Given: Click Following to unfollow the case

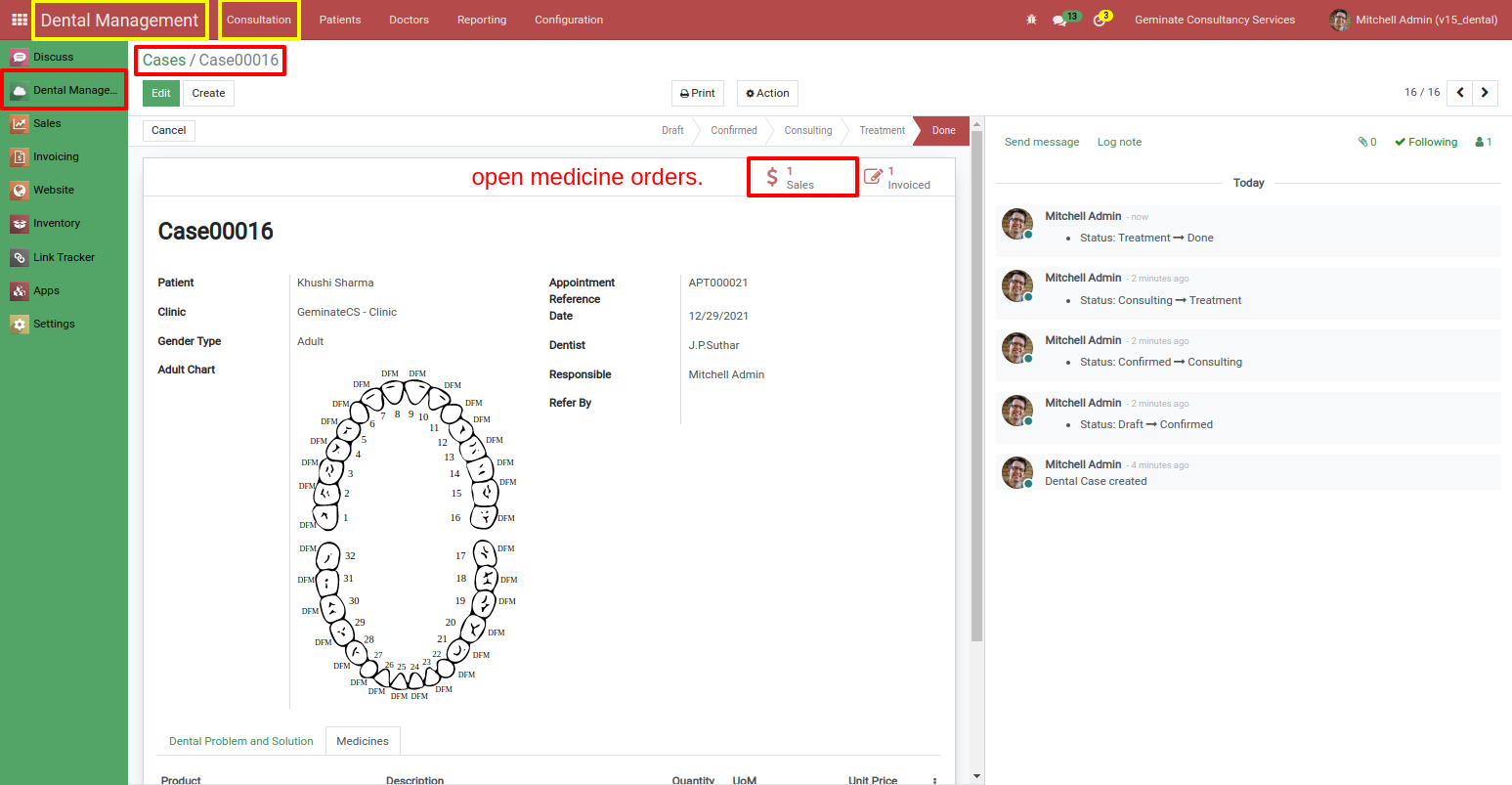Looking at the screenshot, I should (1425, 141).
